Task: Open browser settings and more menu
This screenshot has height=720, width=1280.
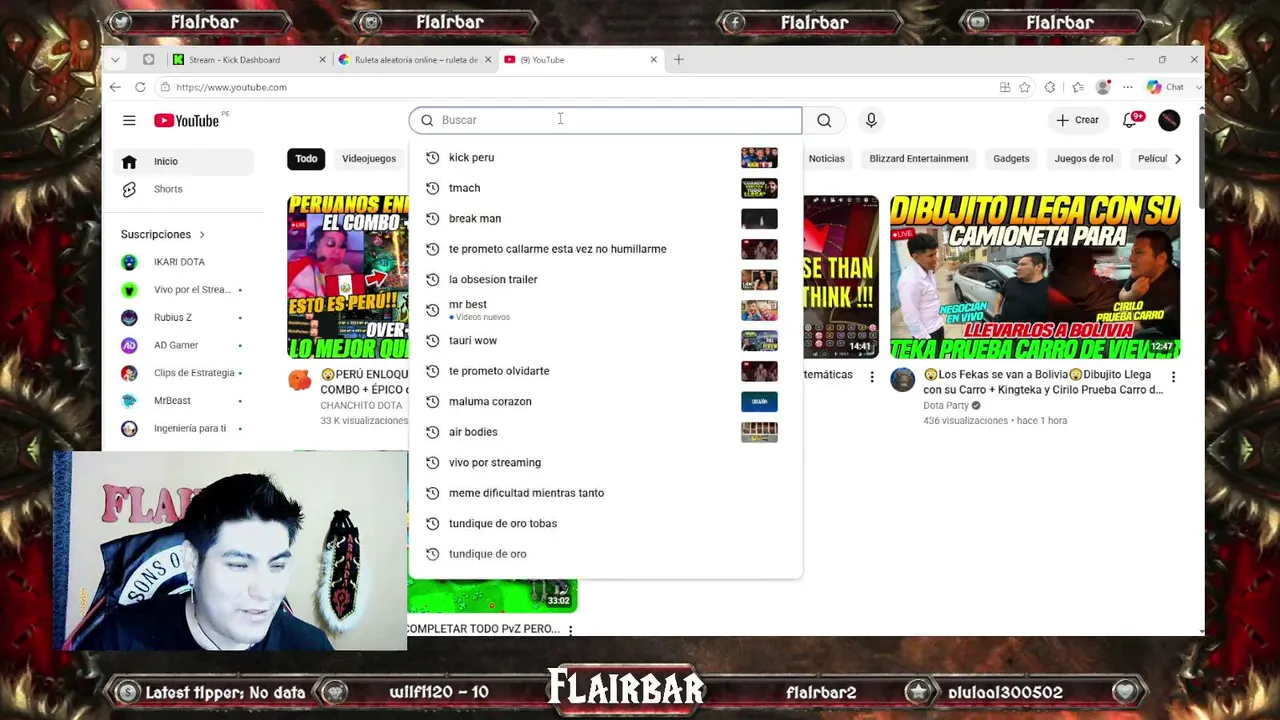Action: tap(1128, 87)
